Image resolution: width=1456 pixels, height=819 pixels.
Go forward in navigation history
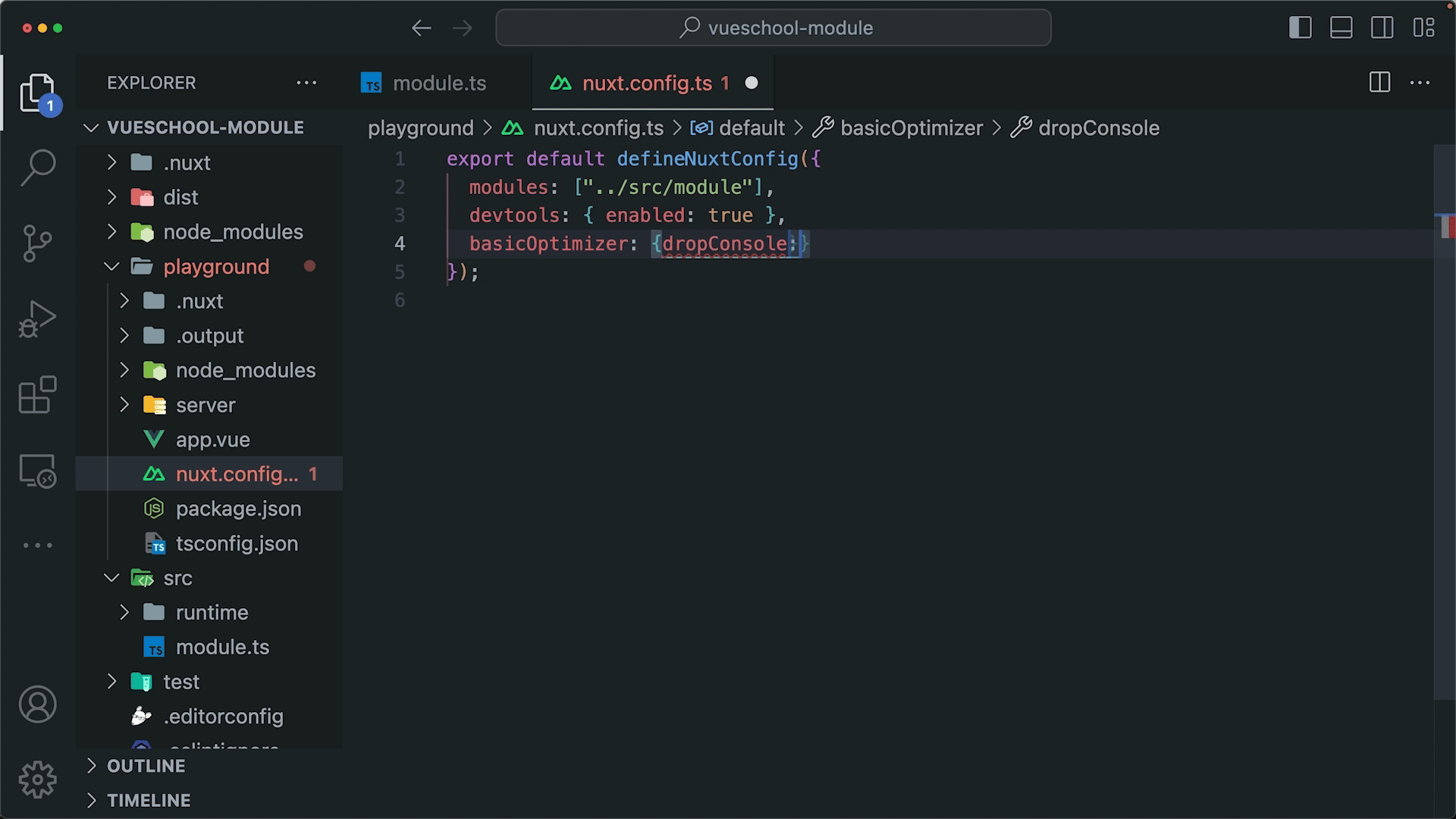(x=463, y=28)
